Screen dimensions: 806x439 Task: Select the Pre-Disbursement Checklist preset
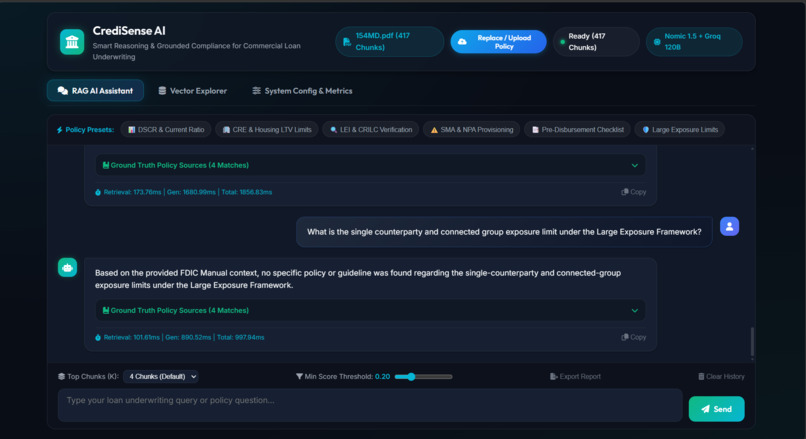[577, 130]
